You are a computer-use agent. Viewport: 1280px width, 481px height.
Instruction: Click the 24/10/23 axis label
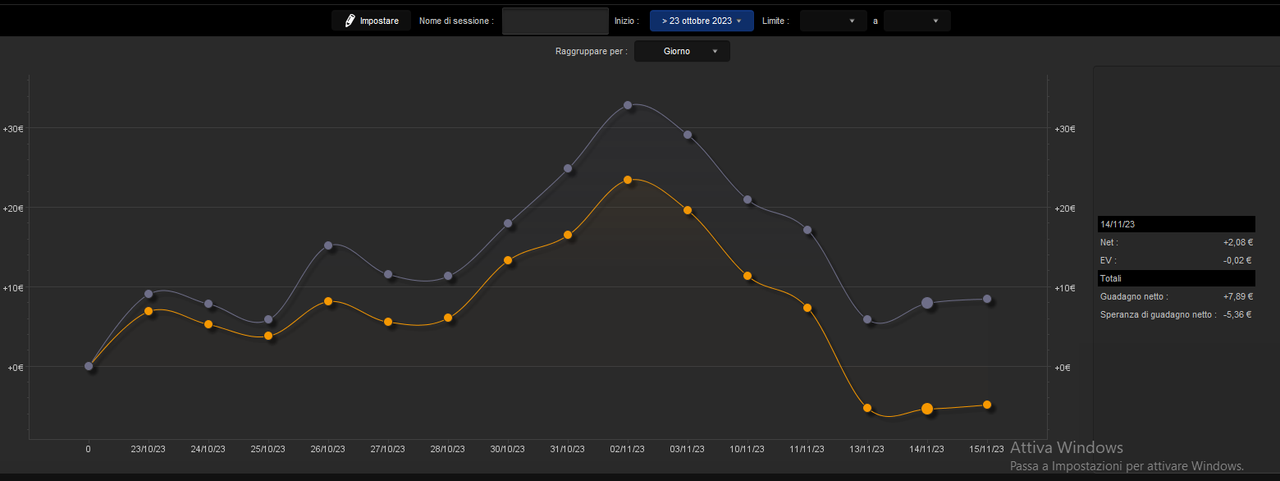click(x=208, y=450)
